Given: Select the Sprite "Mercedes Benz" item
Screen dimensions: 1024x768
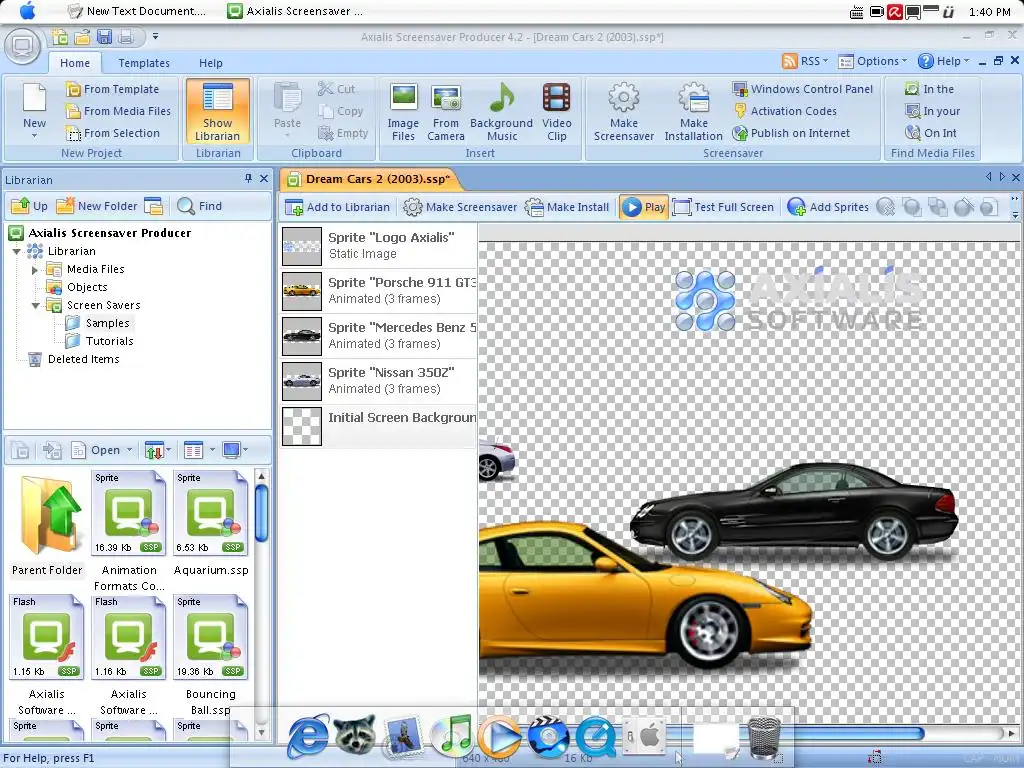Looking at the screenshot, I should [x=379, y=336].
